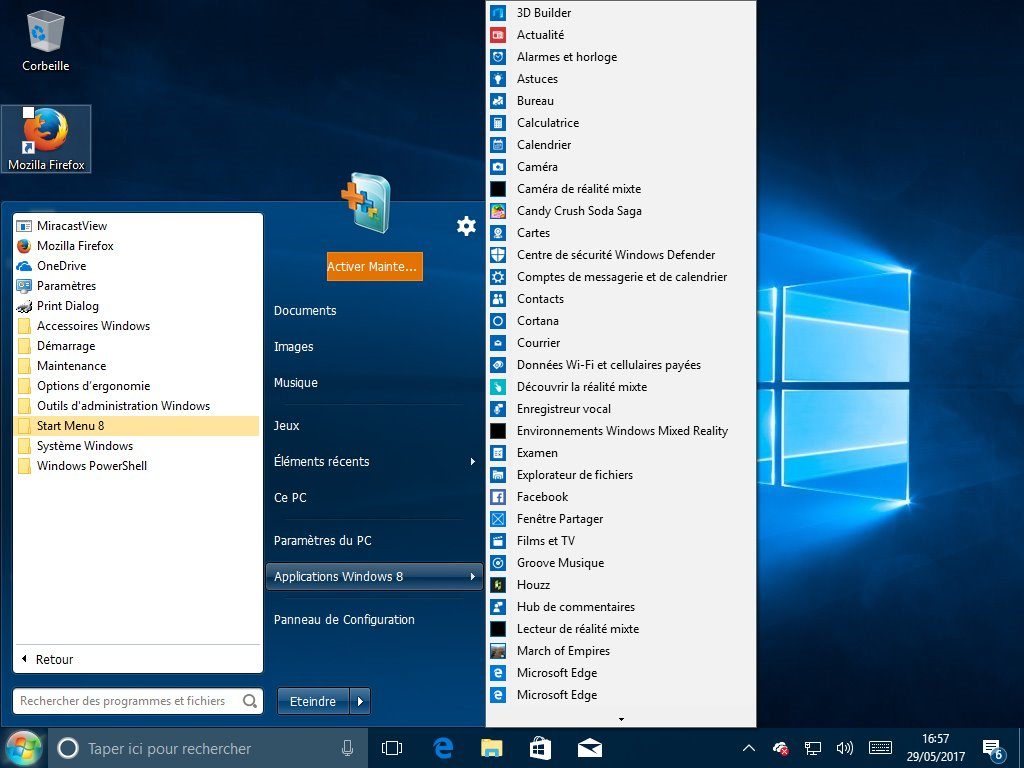Show hidden tray icons chevron
1024x768 pixels.
[749, 748]
